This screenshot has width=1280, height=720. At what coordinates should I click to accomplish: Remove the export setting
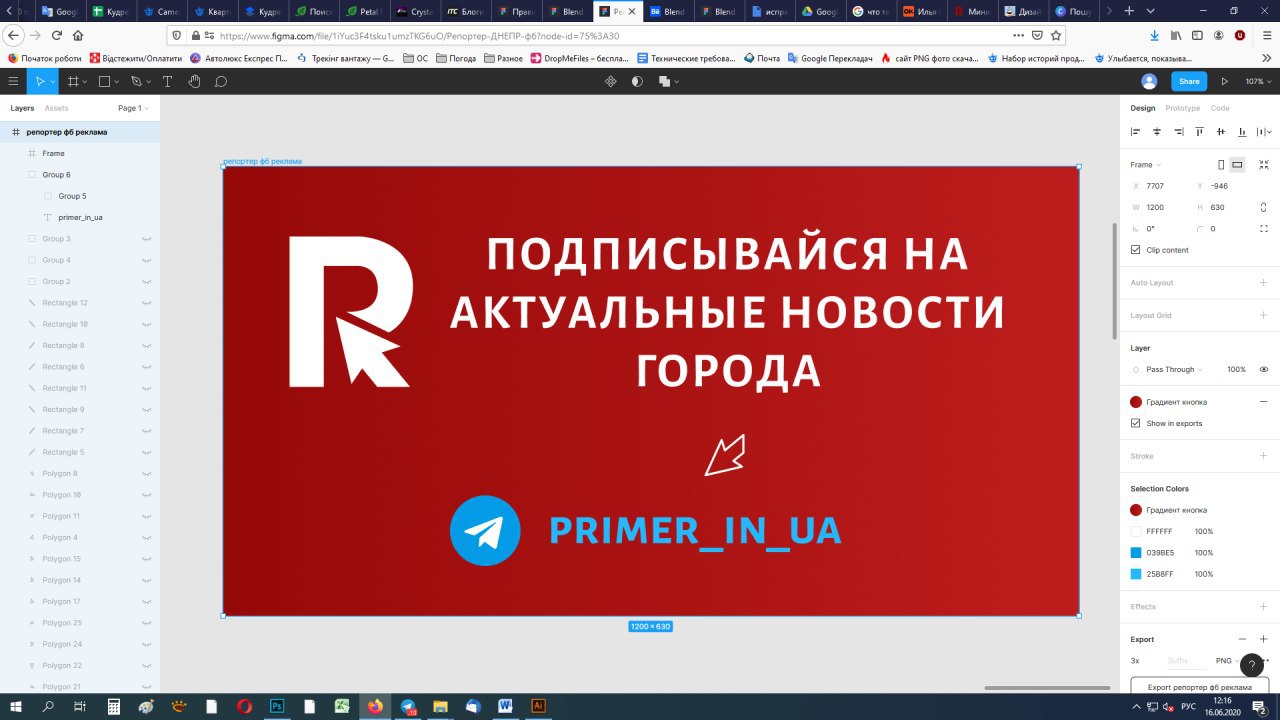(1243, 639)
